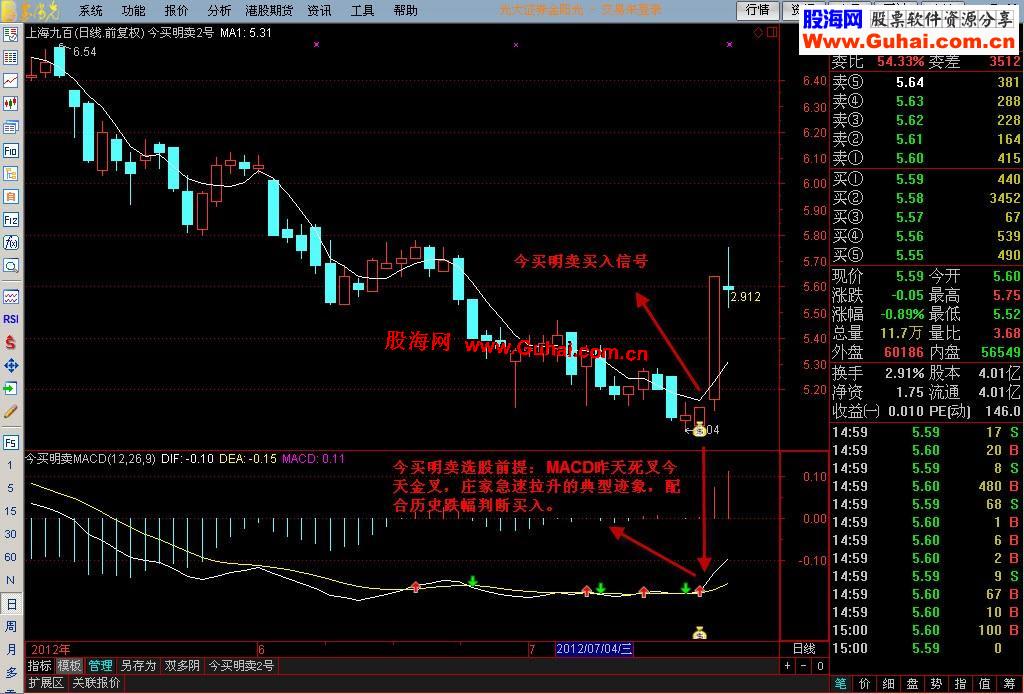Open the 日线 period selector label
The width and height of the screenshot is (1024, 694).
pos(804,649)
